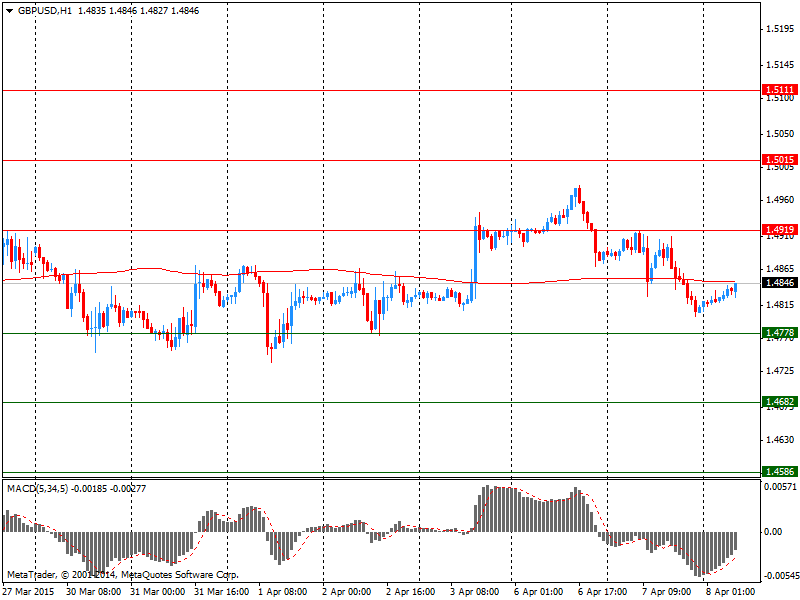Click the 1.5195 price scale value
Viewport: 800px width, 600px height.
(780, 29)
